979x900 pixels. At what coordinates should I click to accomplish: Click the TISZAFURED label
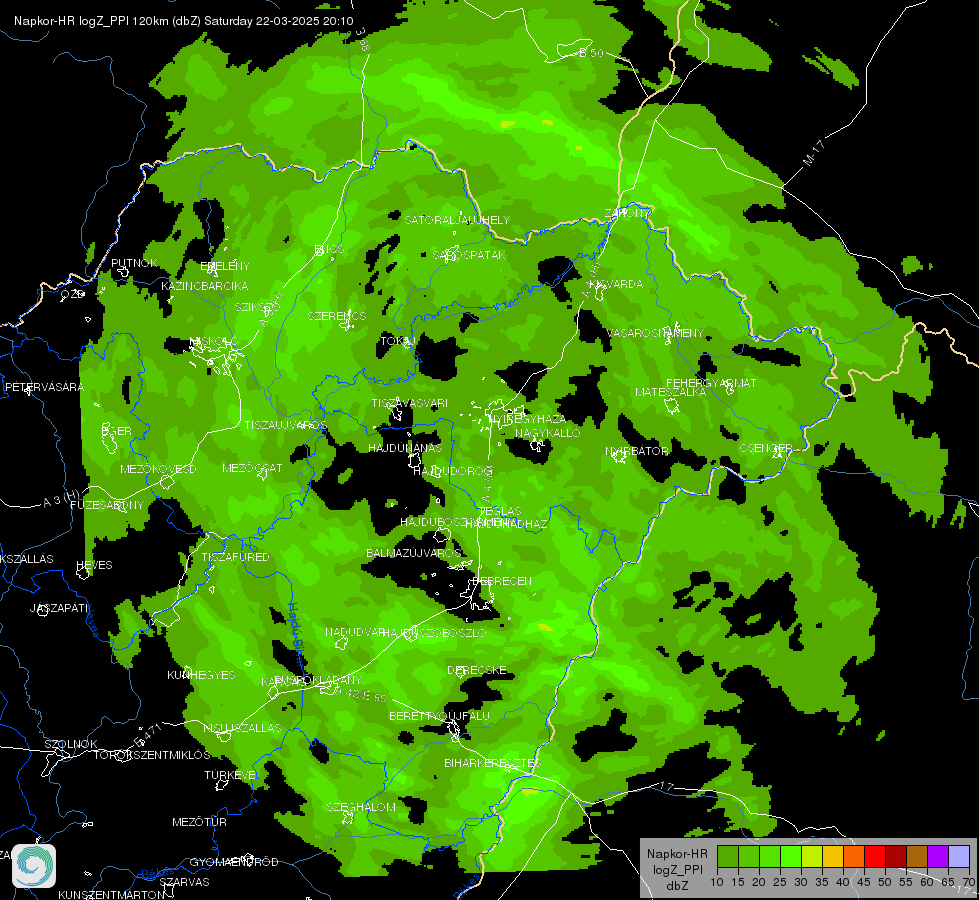tap(235, 557)
